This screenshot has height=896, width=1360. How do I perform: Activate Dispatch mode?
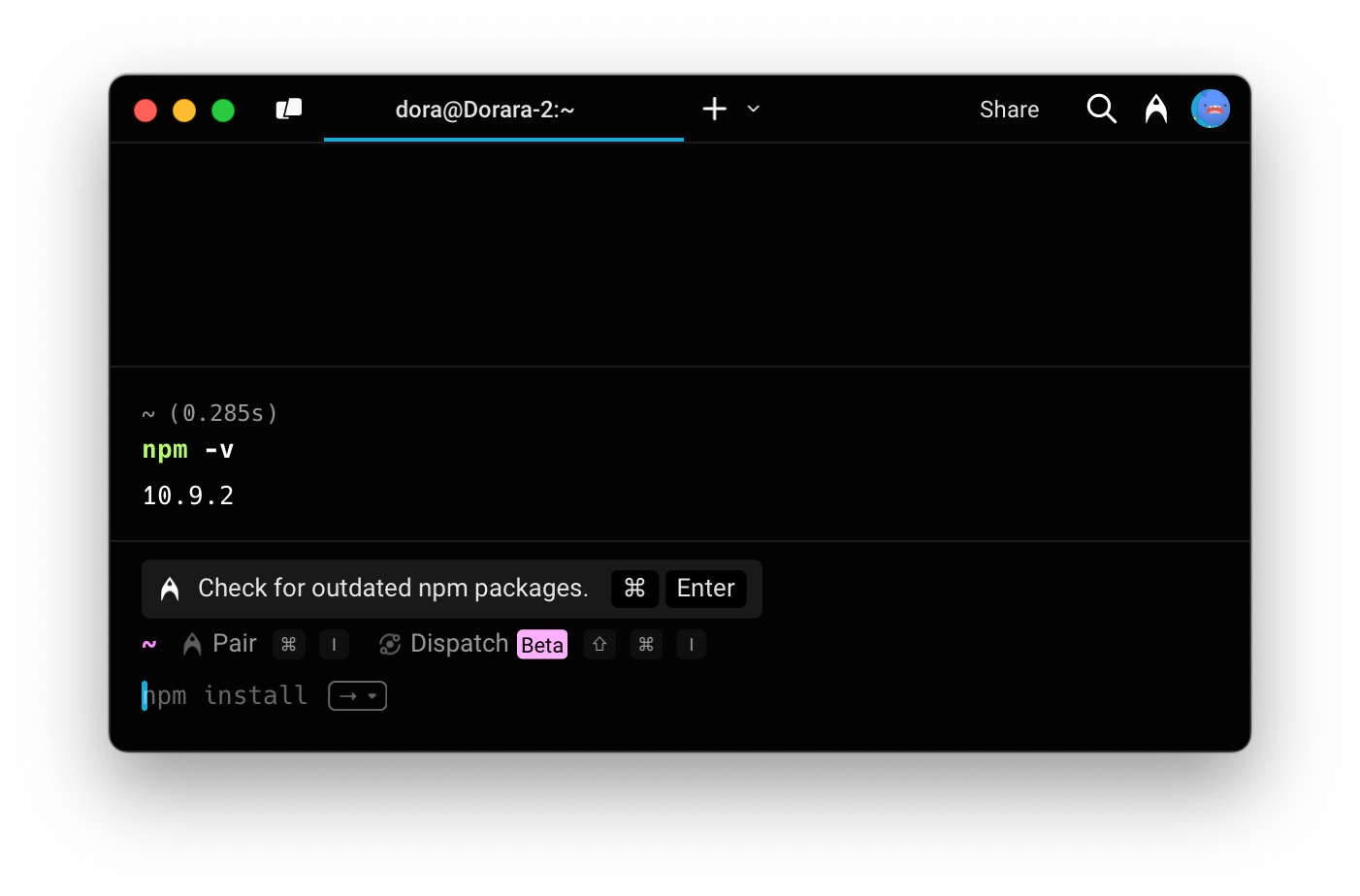[x=443, y=644]
